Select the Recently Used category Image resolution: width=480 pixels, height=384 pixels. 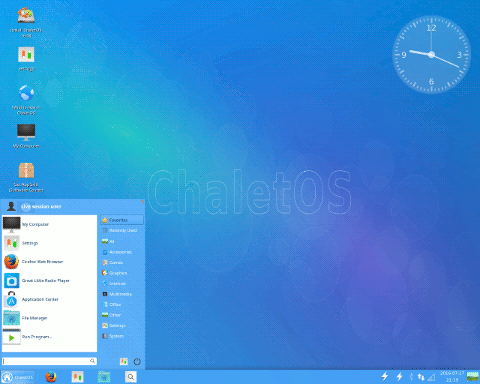(122, 230)
